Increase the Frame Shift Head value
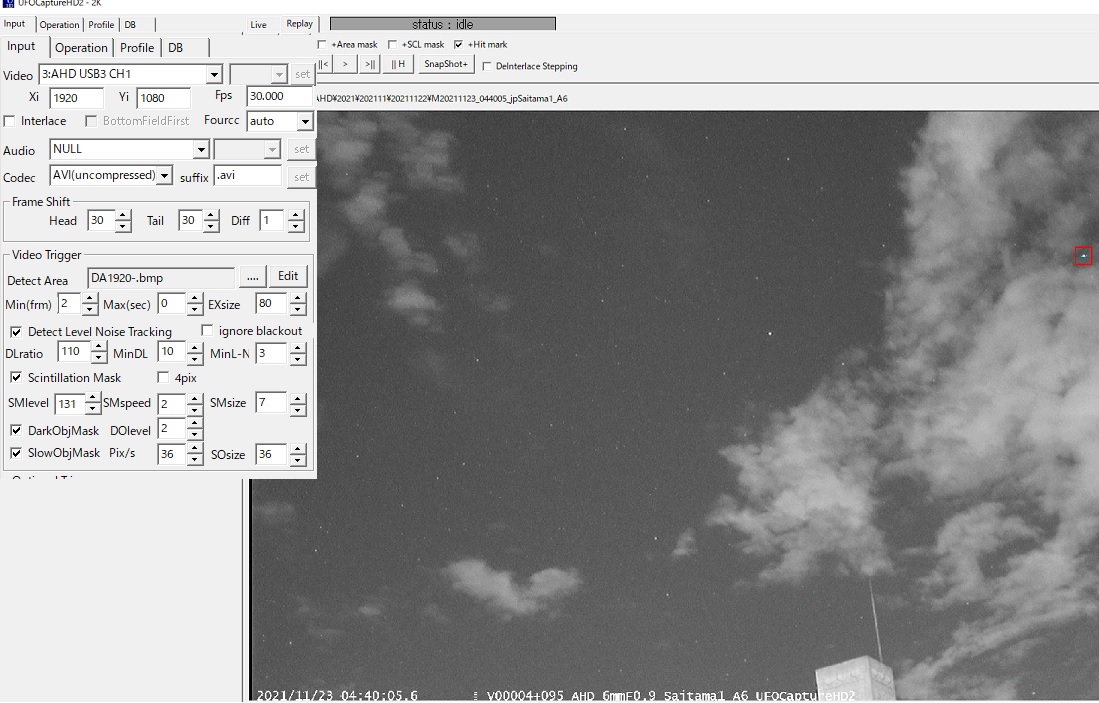1099x703 pixels. [x=123, y=215]
